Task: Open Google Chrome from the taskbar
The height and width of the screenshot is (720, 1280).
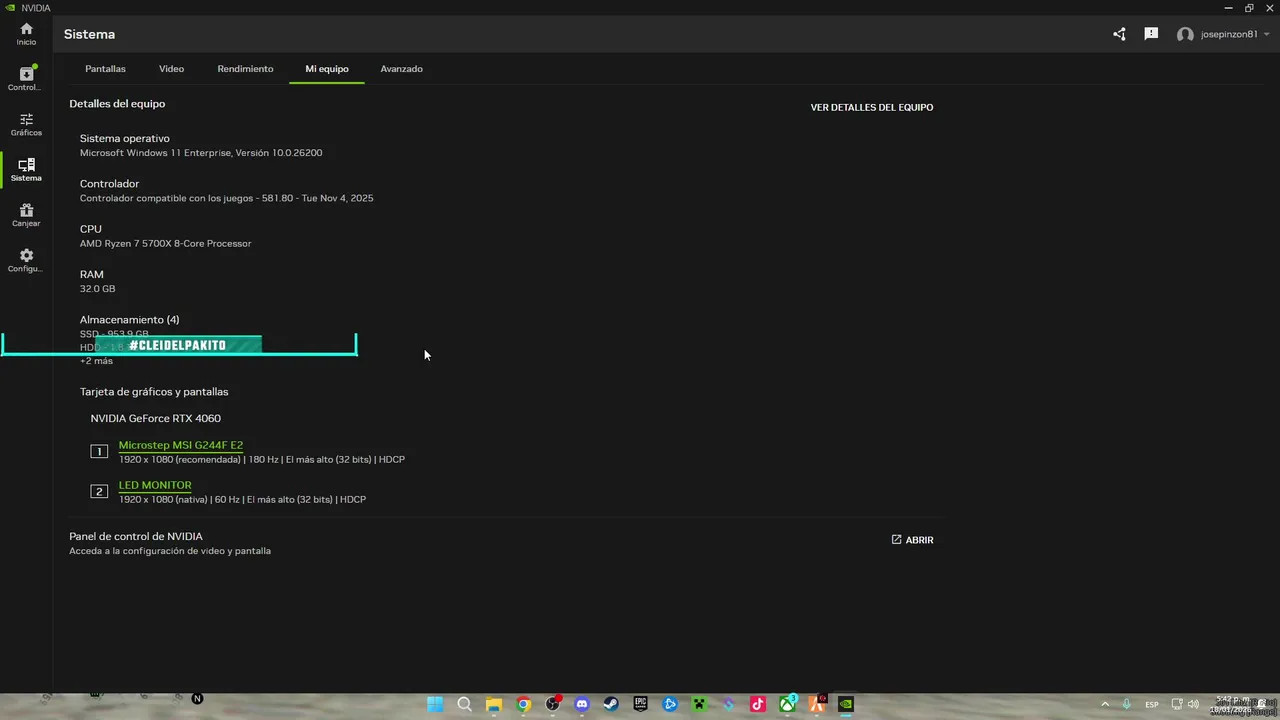Action: pos(523,704)
